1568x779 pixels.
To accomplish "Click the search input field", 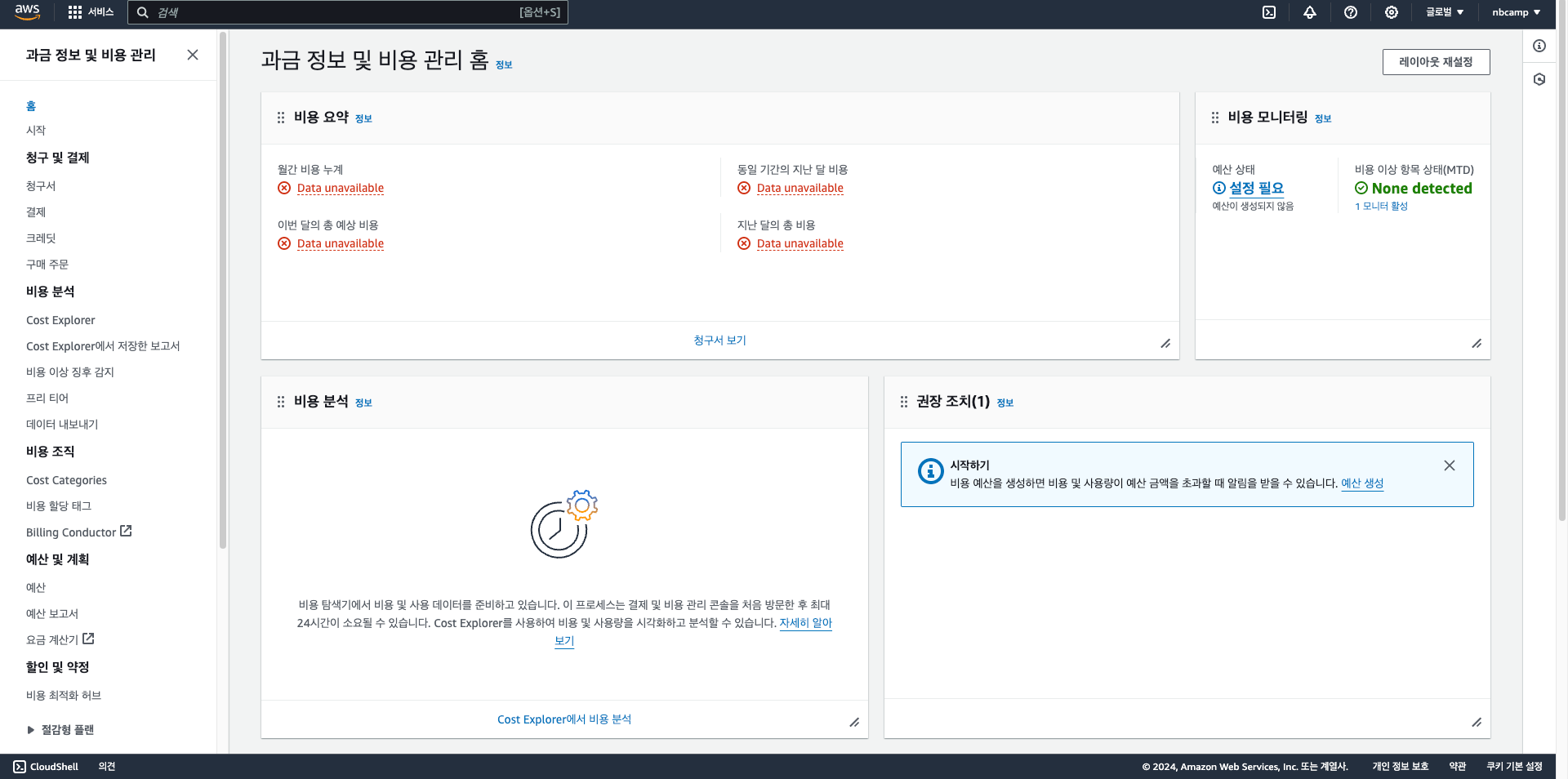I will pos(348,12).
